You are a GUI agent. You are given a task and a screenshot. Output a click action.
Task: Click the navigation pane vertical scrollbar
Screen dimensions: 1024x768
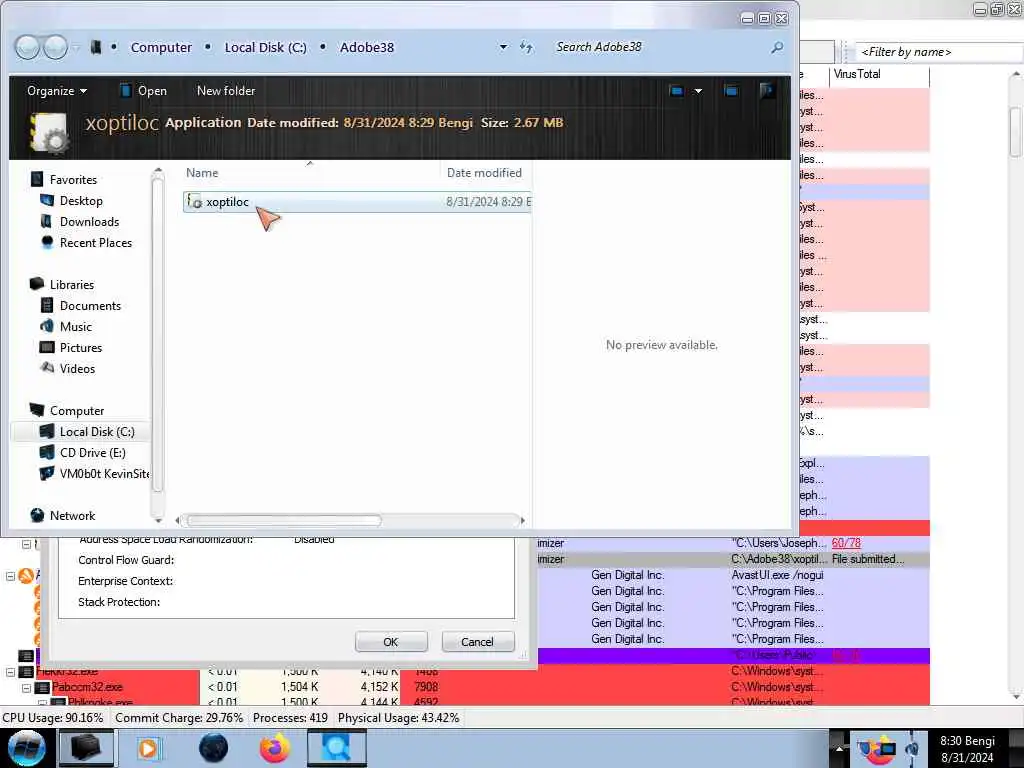click(157, 336)
